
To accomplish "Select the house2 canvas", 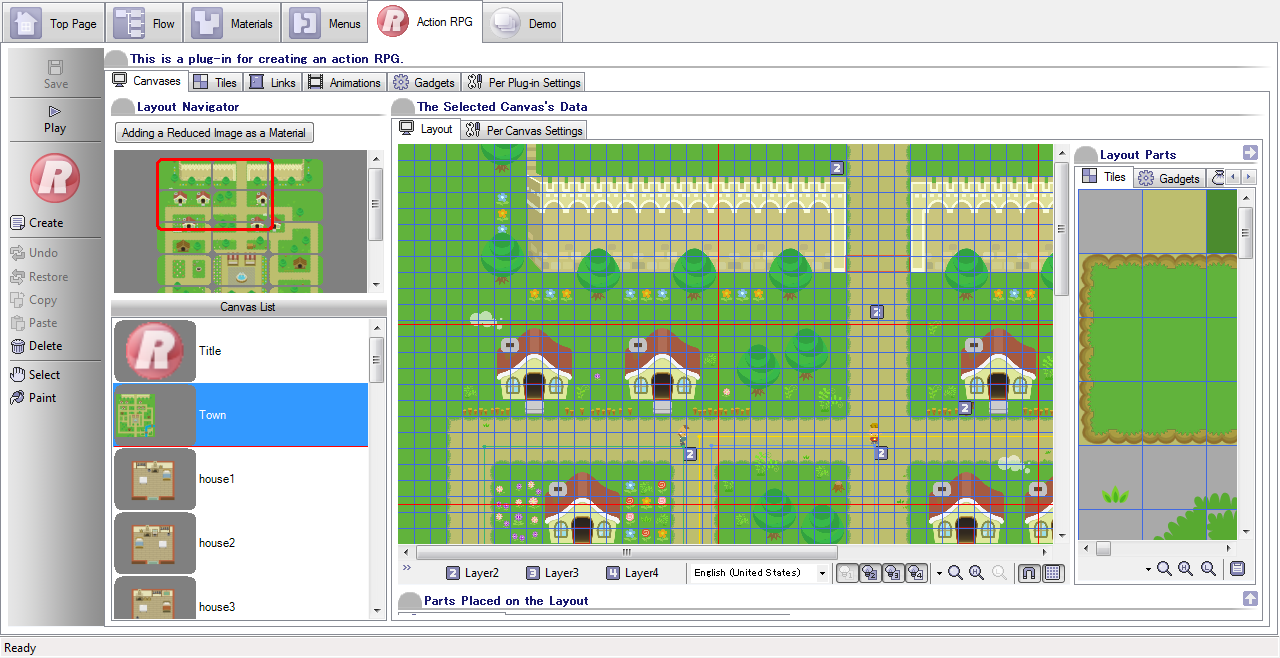I will [240, 543].
